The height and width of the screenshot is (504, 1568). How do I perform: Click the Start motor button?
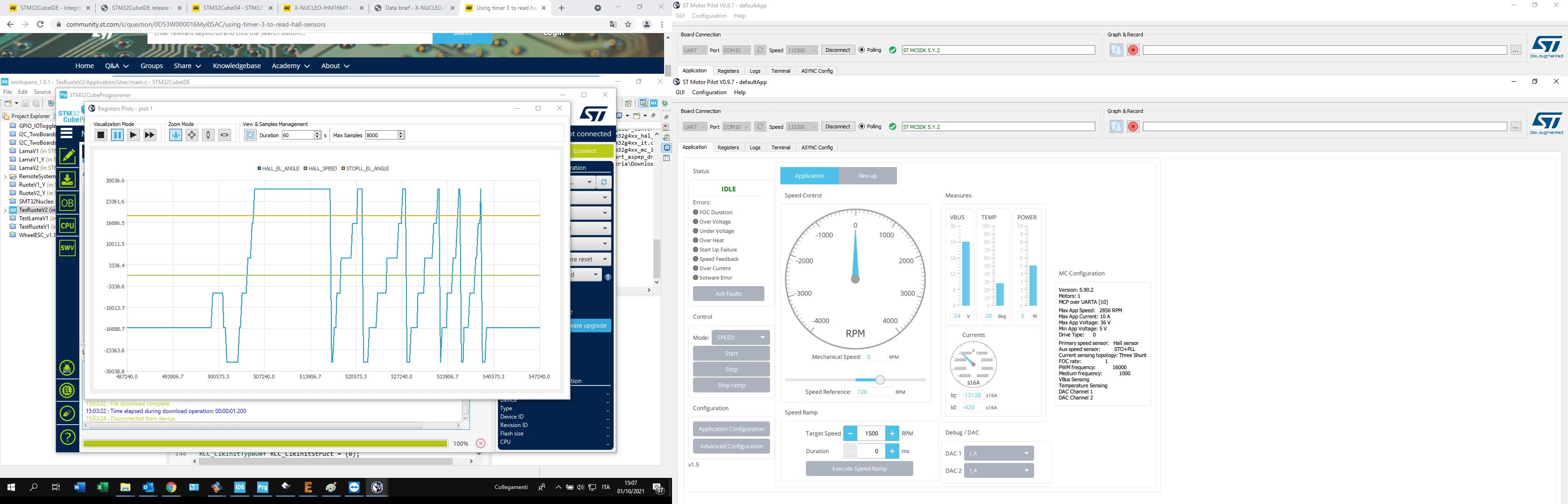point(731,354)
